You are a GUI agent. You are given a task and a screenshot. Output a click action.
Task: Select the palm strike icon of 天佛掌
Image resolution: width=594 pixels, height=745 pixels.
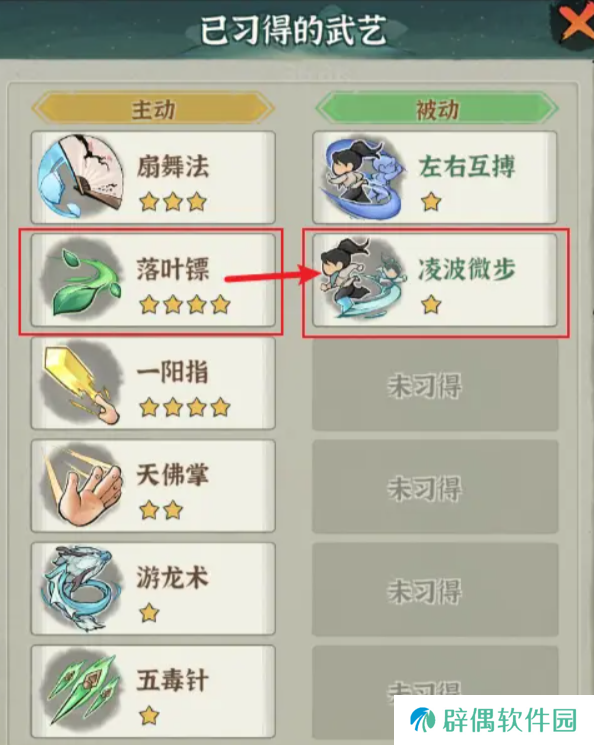82,486
